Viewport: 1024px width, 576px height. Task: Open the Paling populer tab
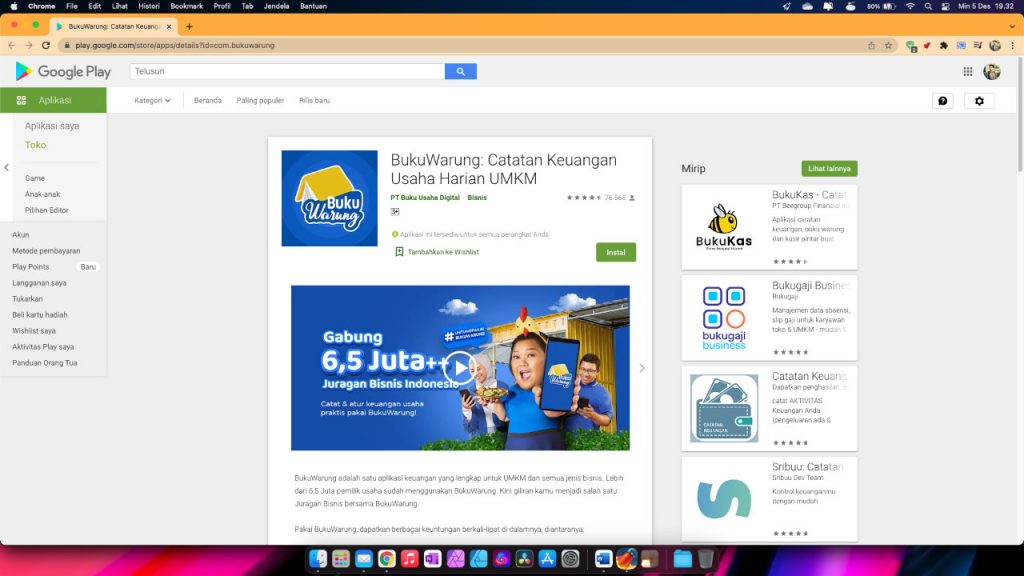point(260,101)
